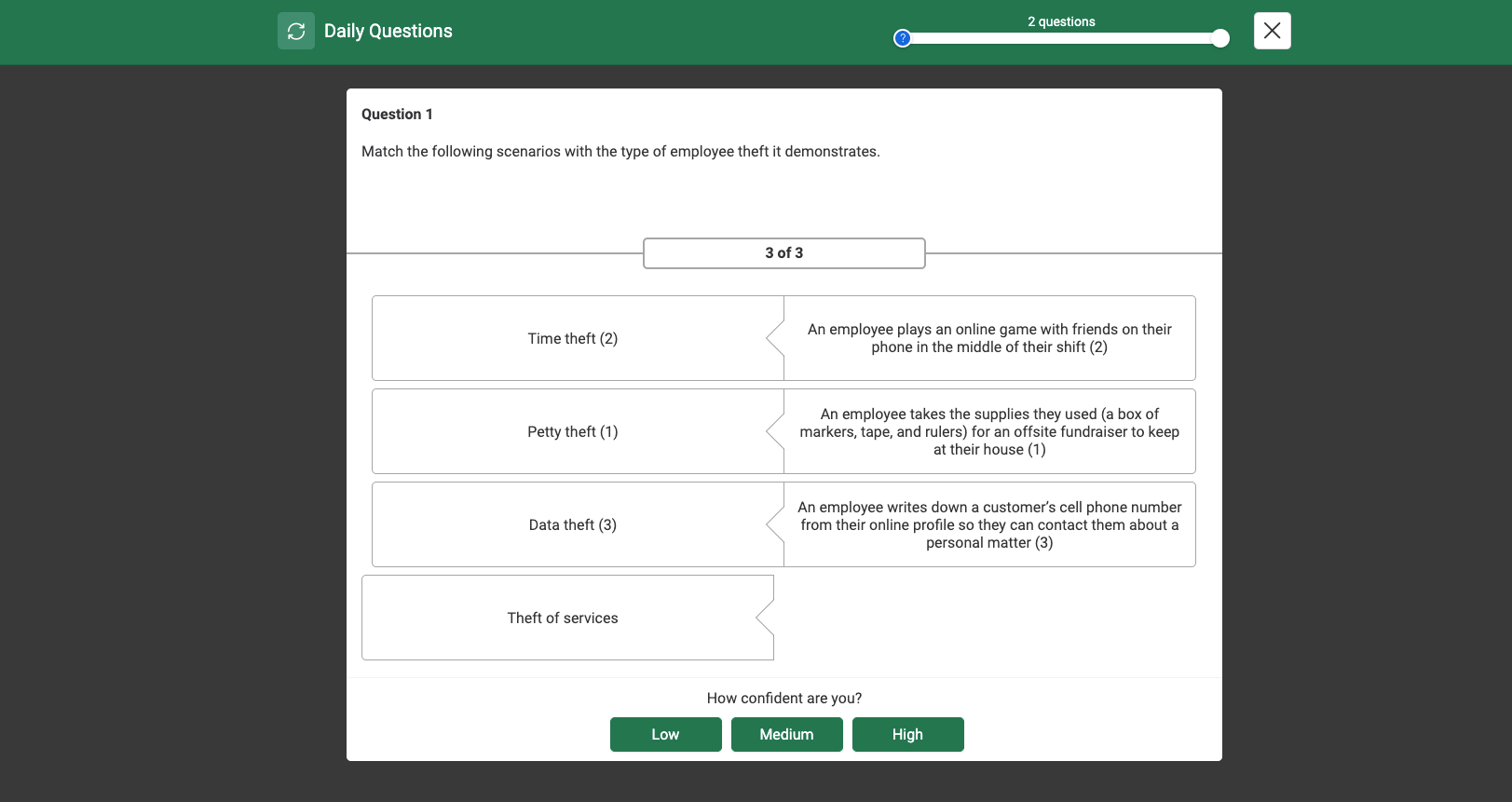The image size is (1512, 802).
Task: Click the Question 1 heading
Action: tap(397, 115)
